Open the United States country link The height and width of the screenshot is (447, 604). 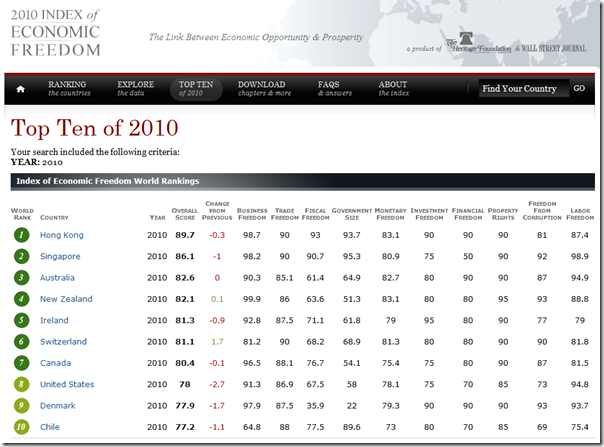(67, 384)
